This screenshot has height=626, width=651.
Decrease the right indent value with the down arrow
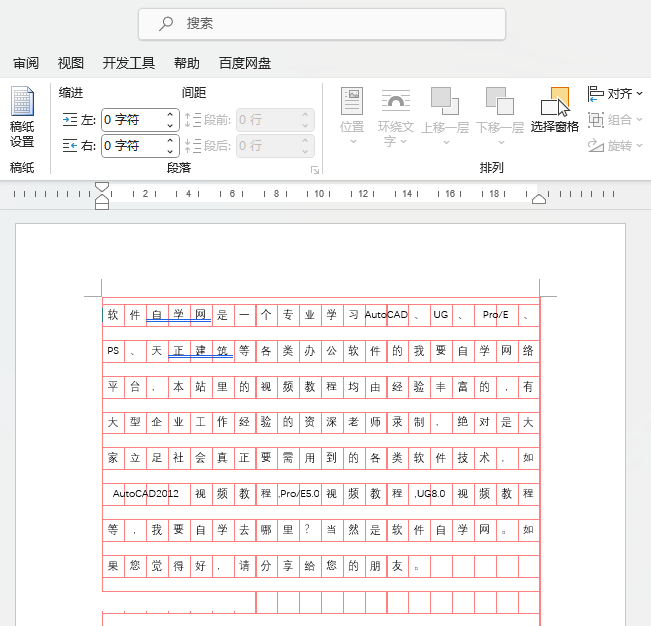[170, 152]
